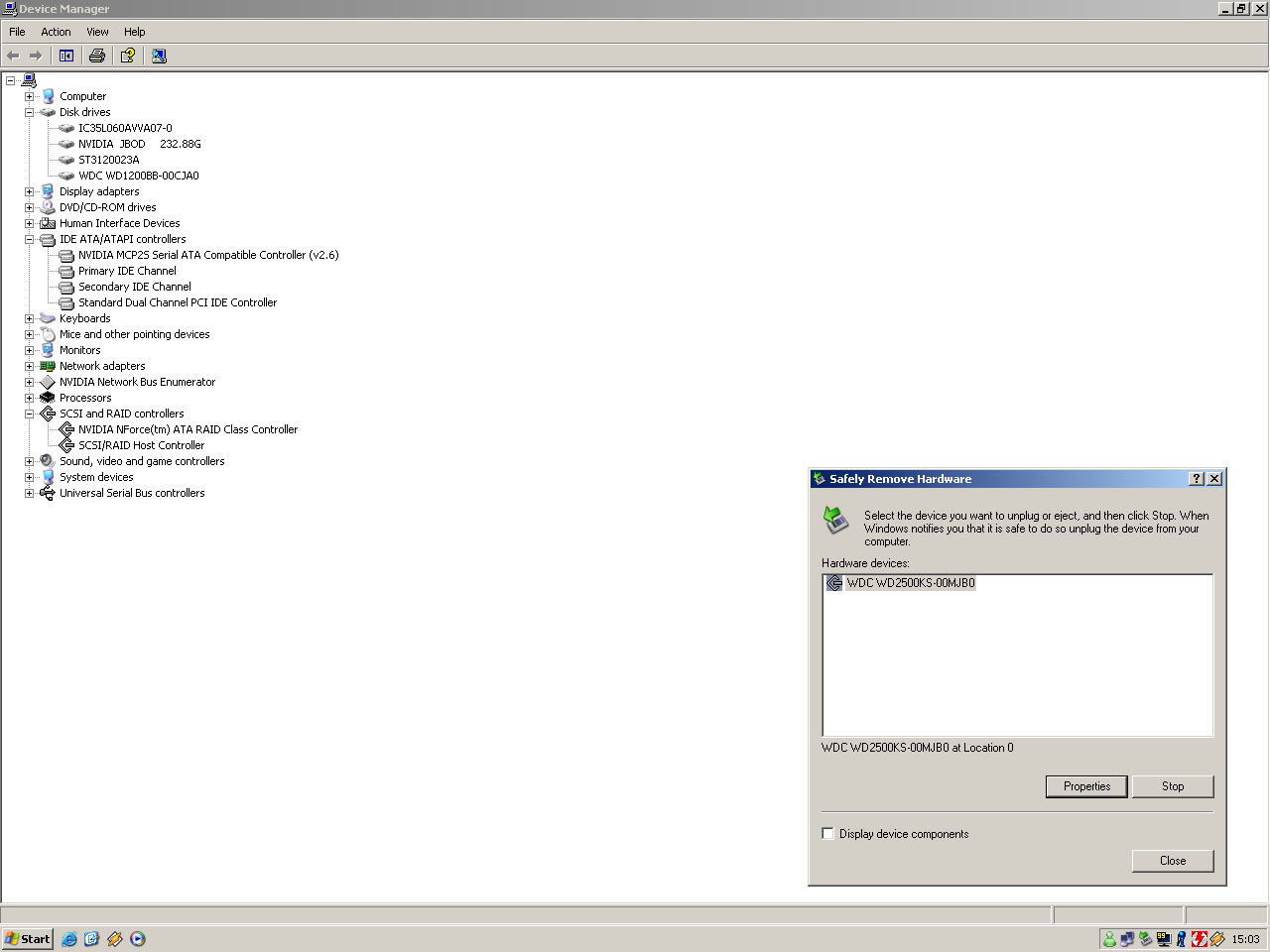Expand the Universal Serial Bus controllers category

[29, 493]
